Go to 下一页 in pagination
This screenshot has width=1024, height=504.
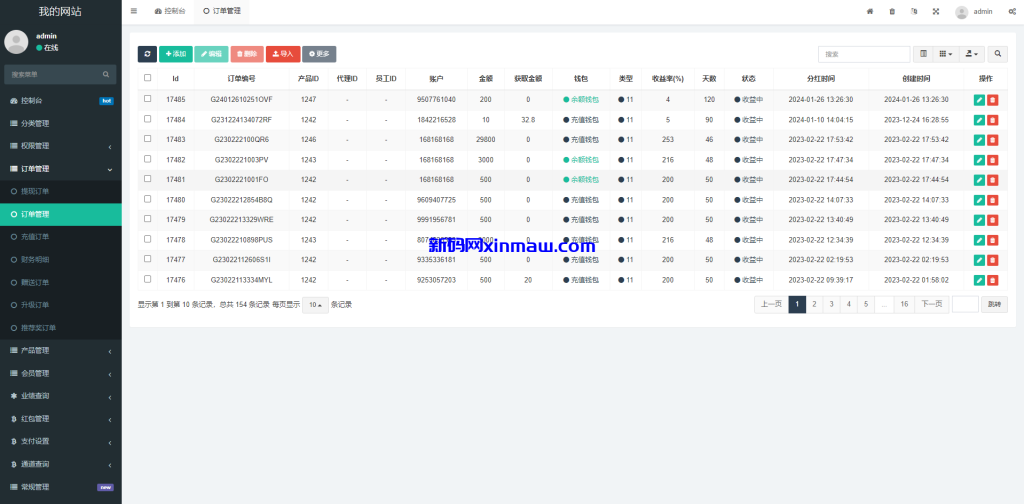931,304
